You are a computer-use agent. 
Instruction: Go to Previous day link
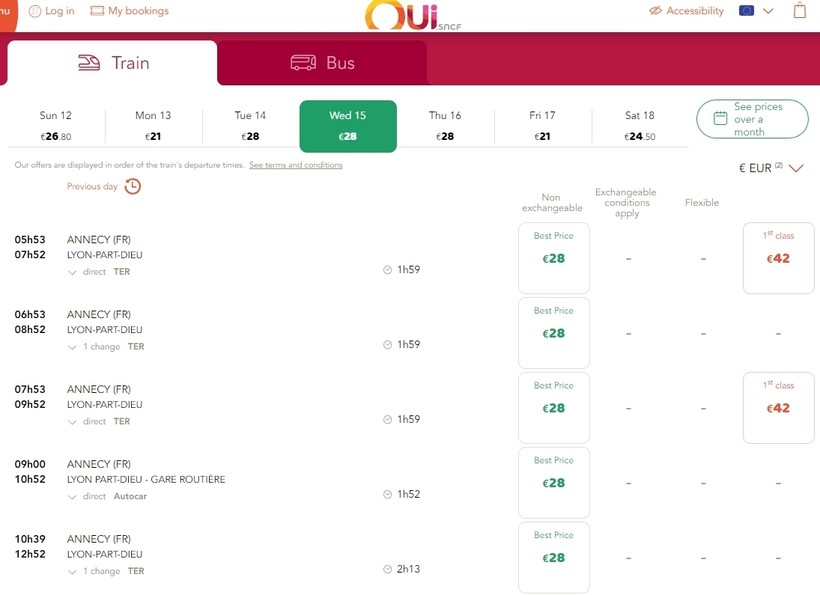coord(92,186)
